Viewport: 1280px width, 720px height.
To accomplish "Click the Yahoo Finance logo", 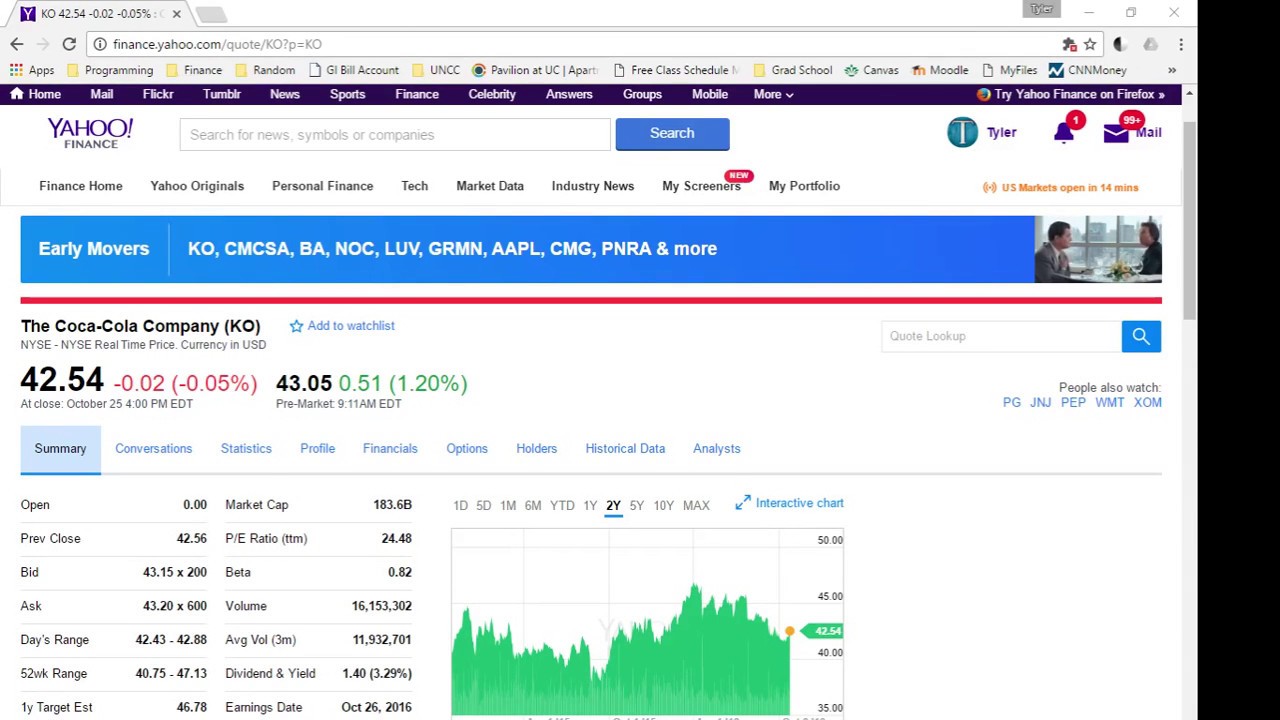I will click(90, 133).
